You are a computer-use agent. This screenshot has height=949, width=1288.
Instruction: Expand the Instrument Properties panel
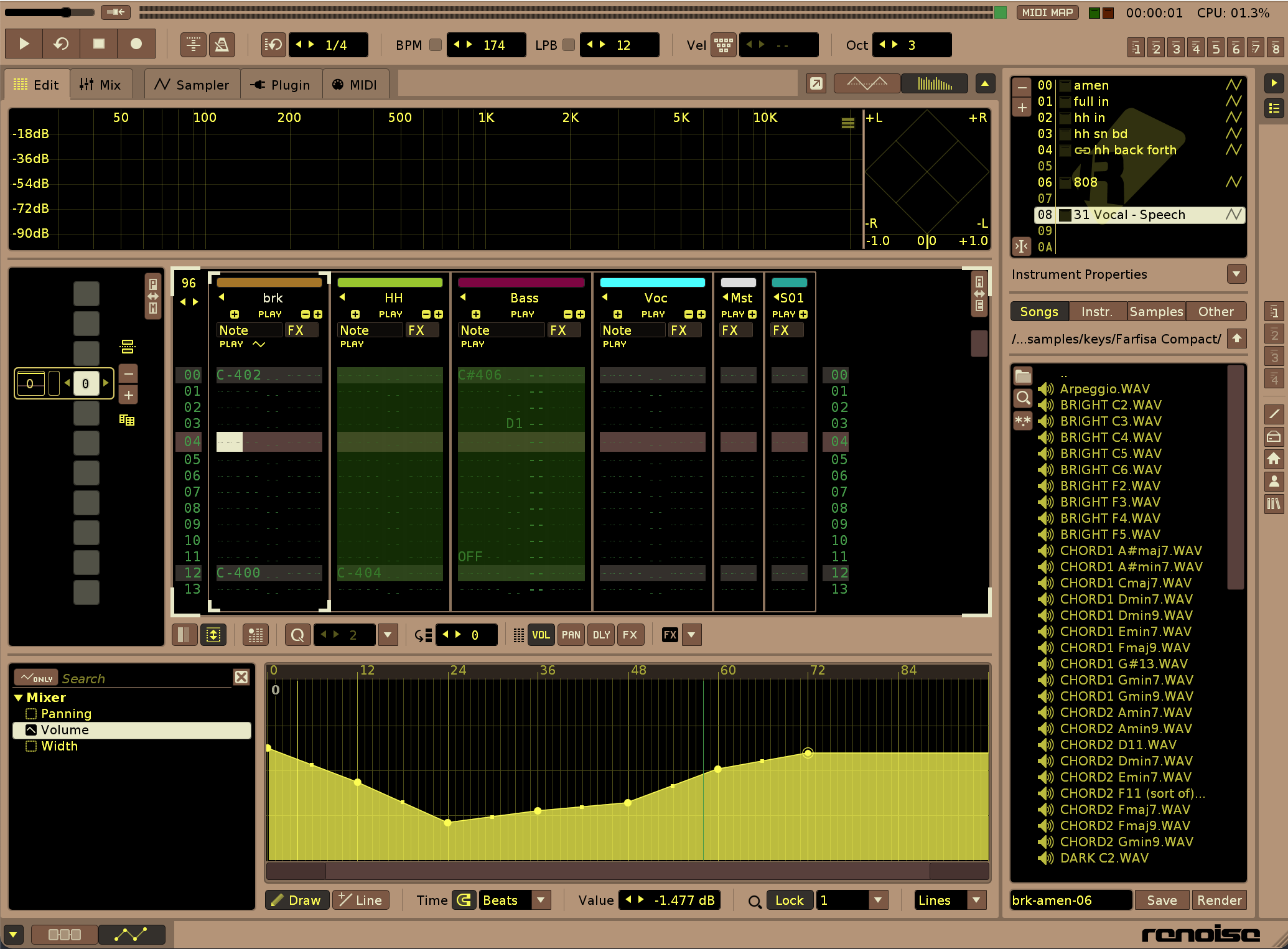coord(1236,274)
